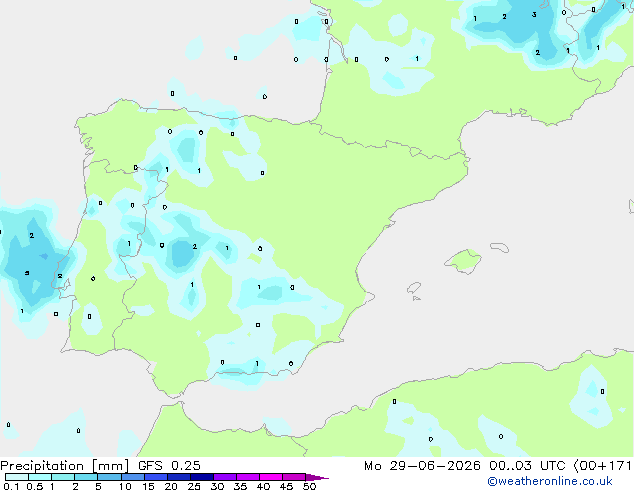
Task: Click the 5–10 mm legend color
Action: pos(109,477)
